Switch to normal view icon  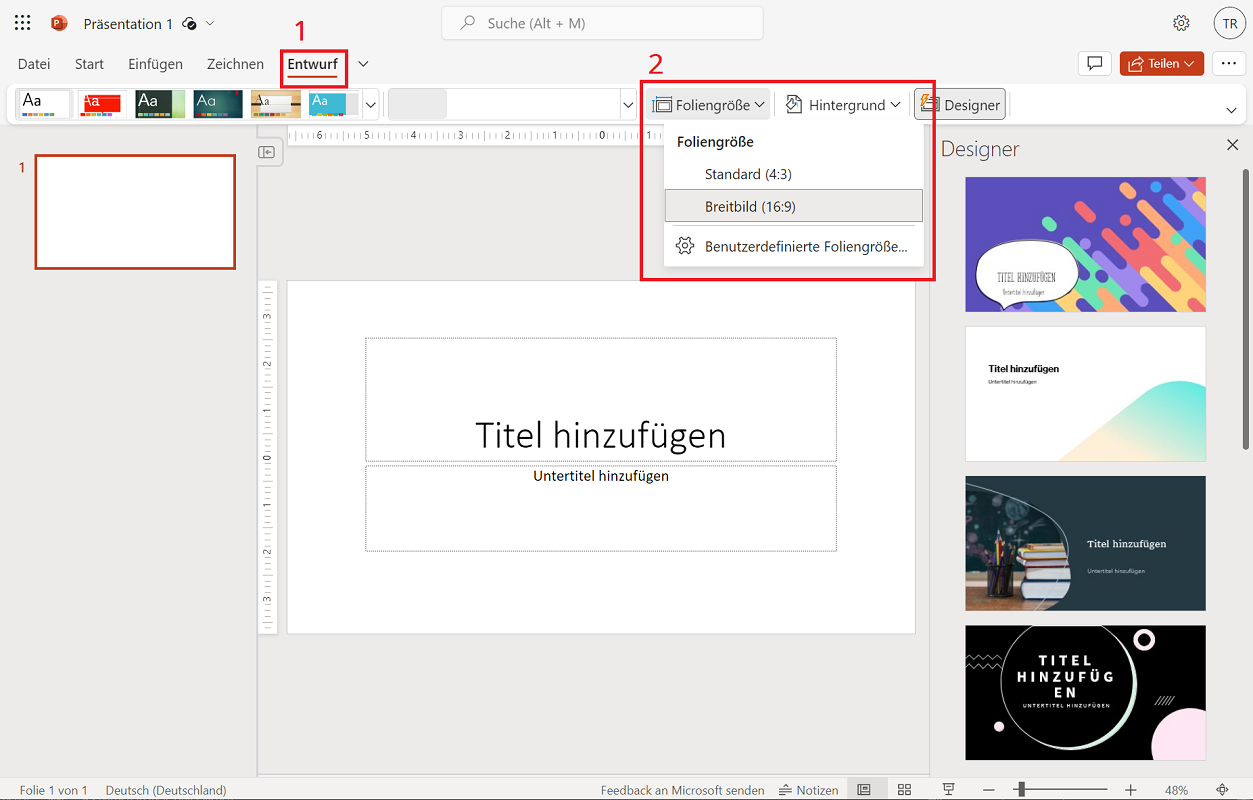coord(865,790)
